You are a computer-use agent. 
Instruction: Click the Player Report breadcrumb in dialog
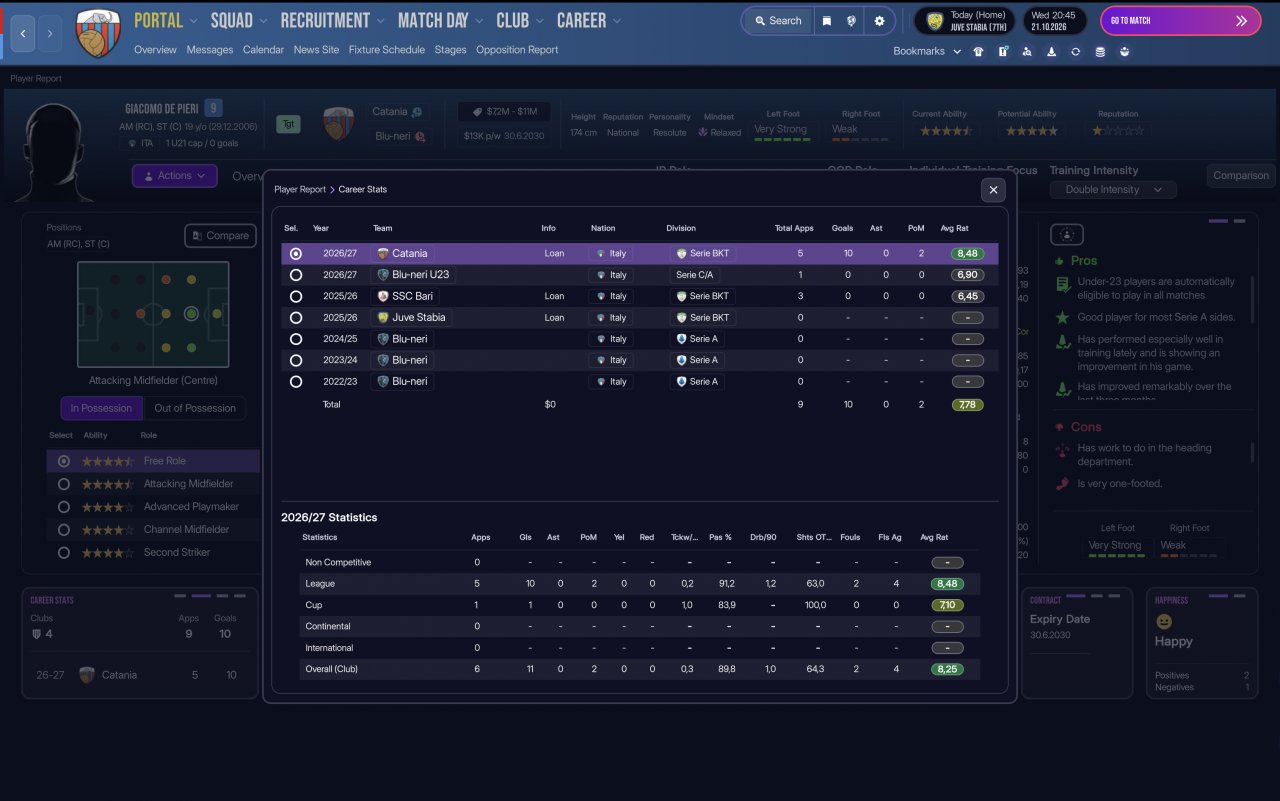point(300,189)
